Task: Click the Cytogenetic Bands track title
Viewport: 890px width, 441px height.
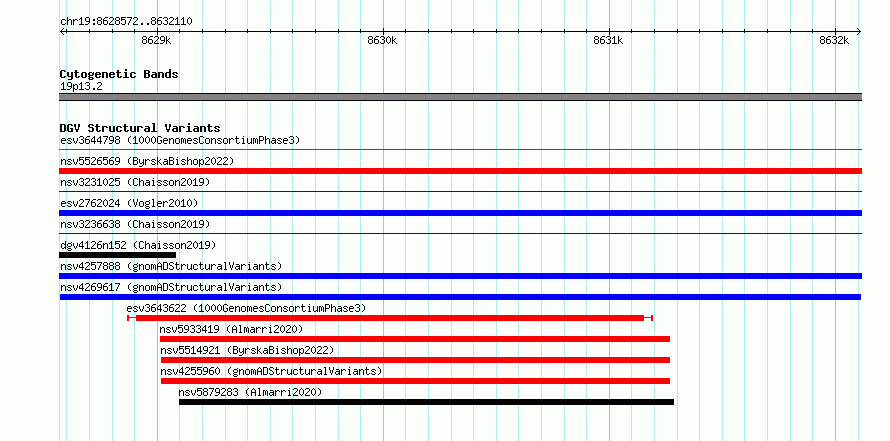Action: 119,74
